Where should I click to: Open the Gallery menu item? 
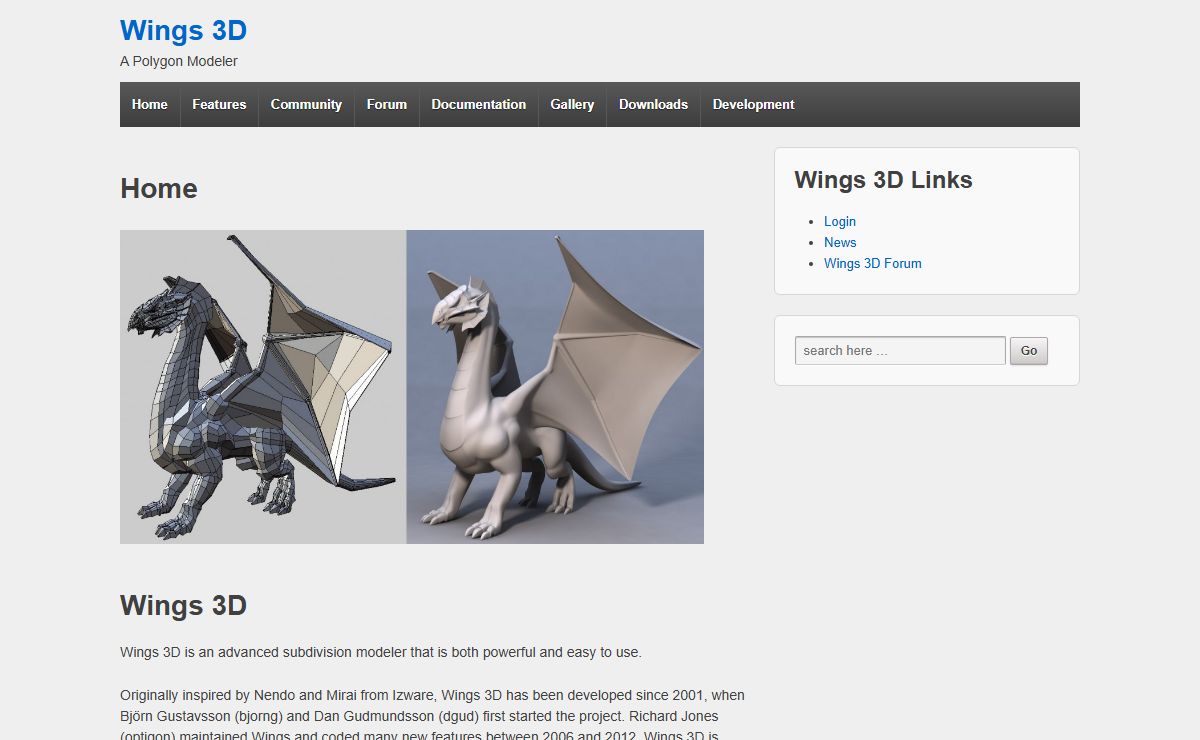[x=572, y=104]
